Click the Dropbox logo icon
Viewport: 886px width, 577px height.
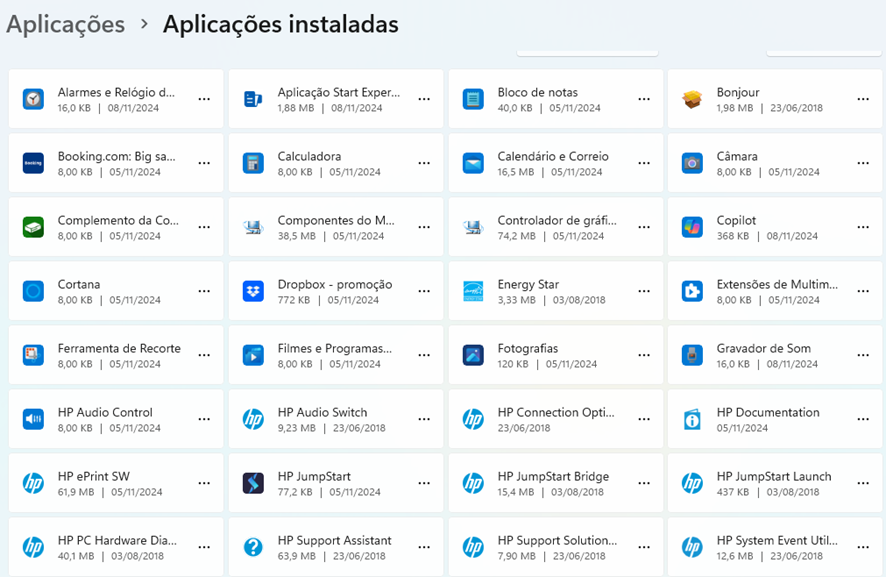(x=253, y=291)
